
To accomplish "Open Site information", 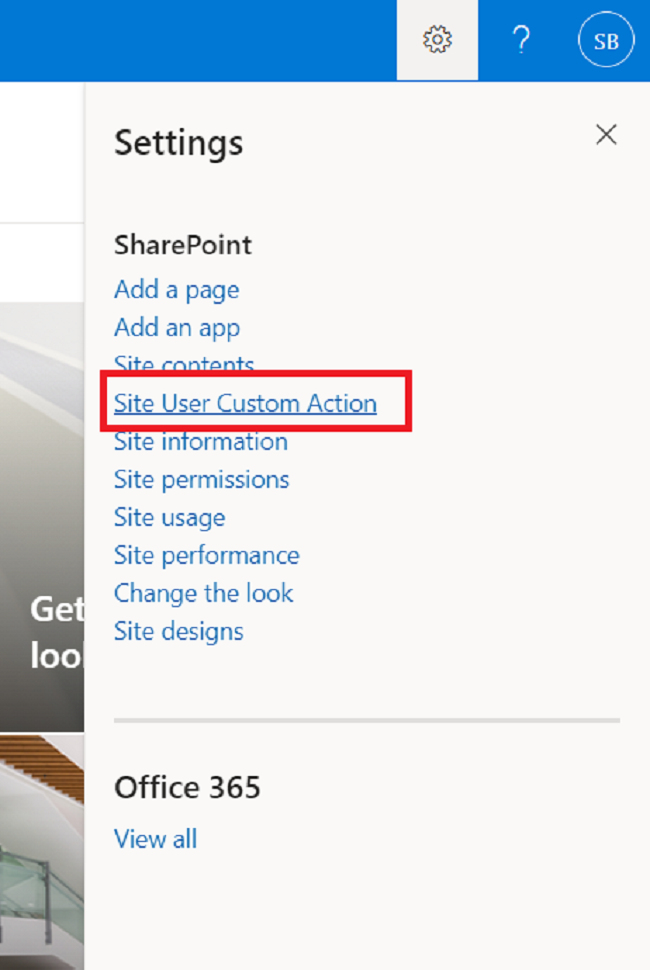I will coord(200,441).
